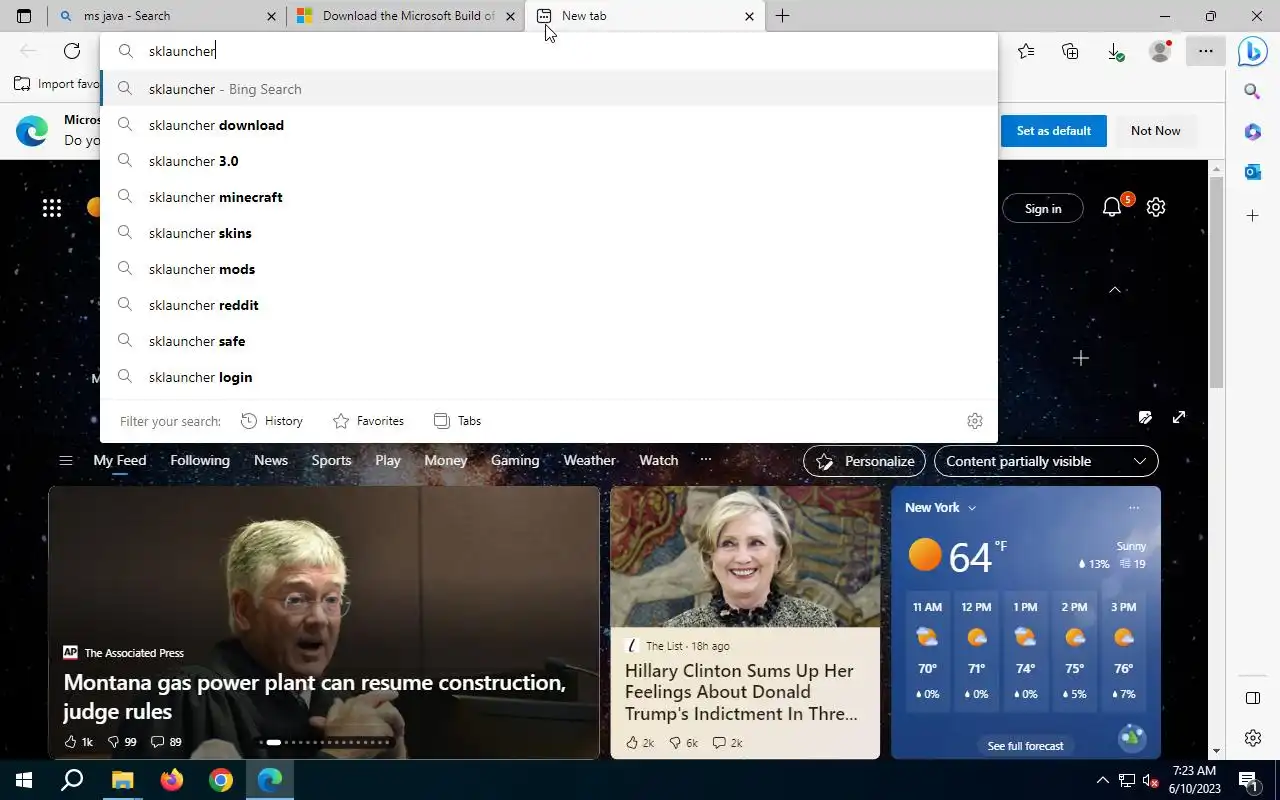Open File Explorer from the taskbar

[x=122, y=780]
